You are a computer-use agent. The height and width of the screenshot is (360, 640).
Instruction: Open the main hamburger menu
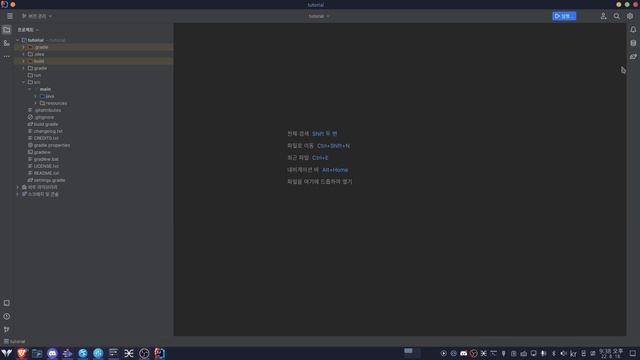10,16
